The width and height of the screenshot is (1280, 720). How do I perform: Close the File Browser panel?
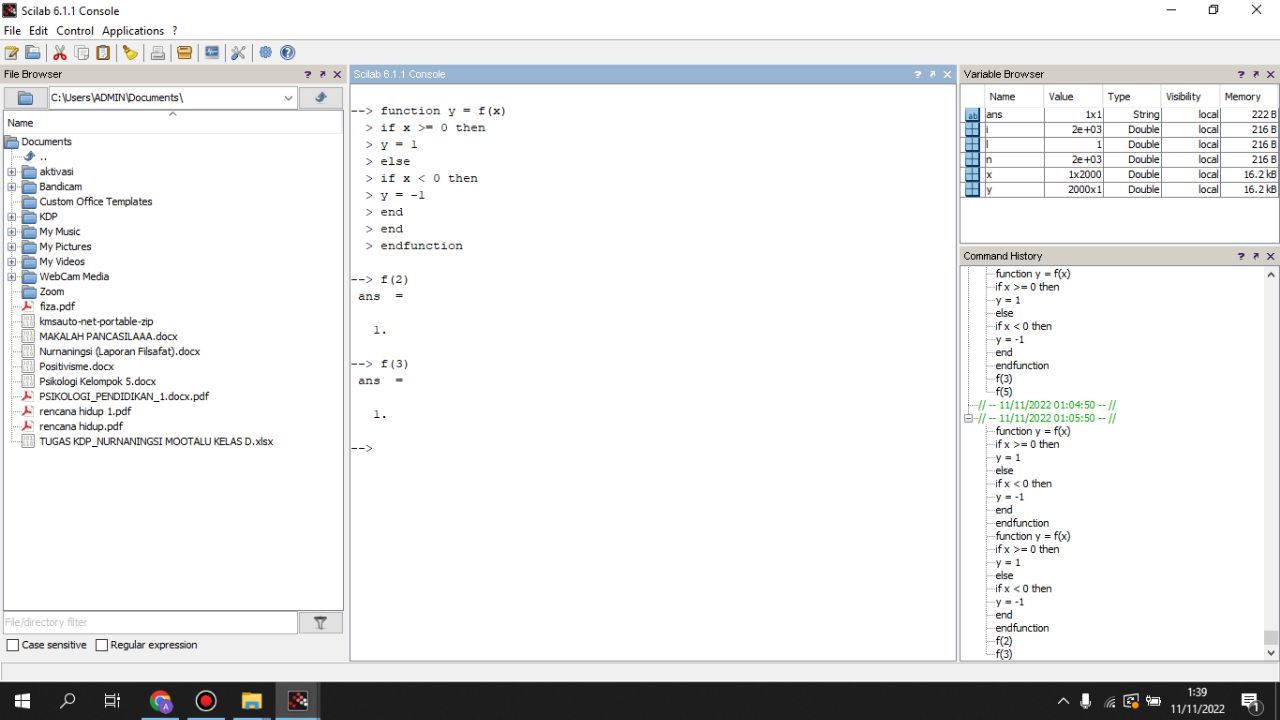[x=337, y=74]
